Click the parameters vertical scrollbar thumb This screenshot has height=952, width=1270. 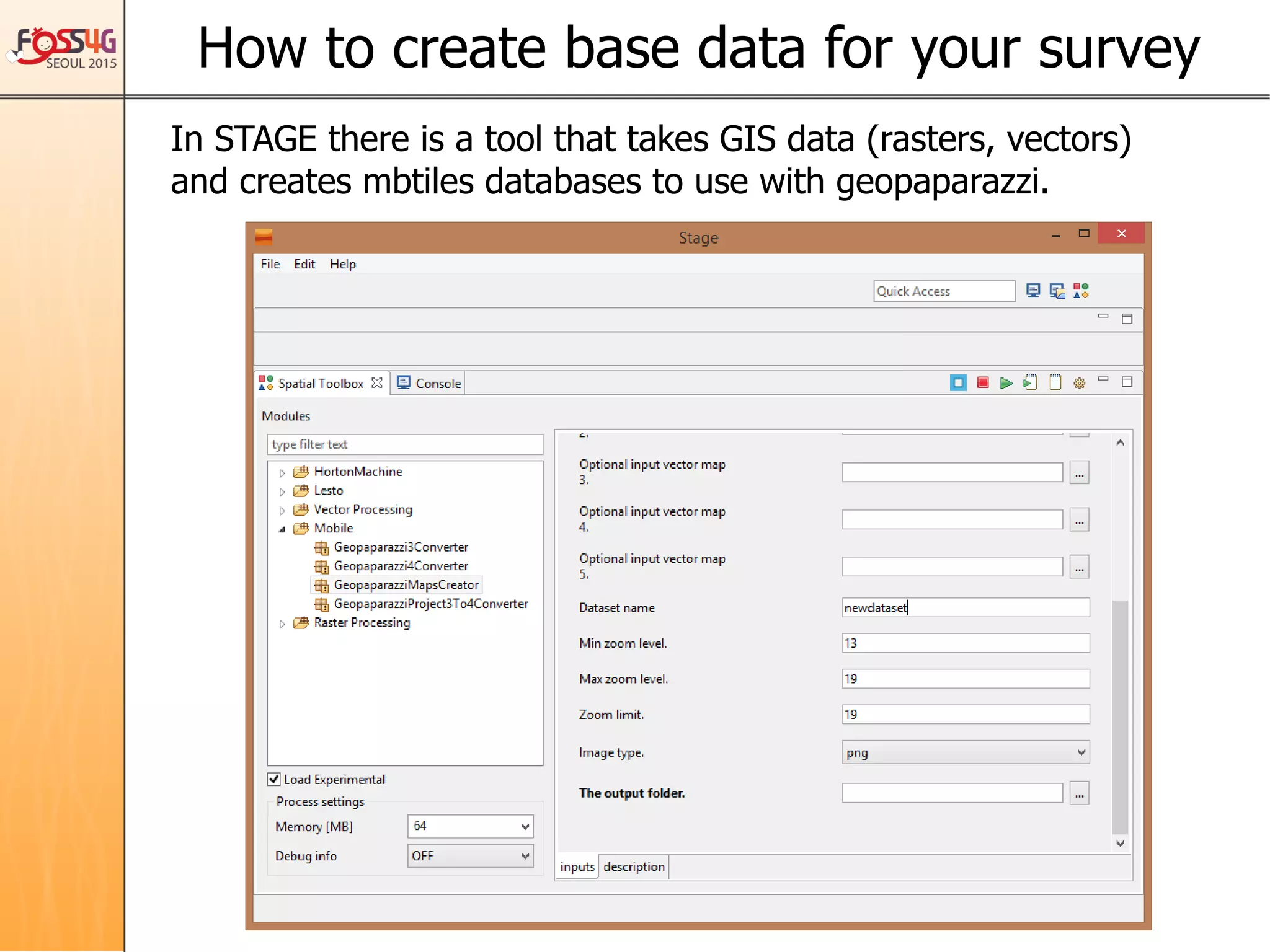point(1120,717)
